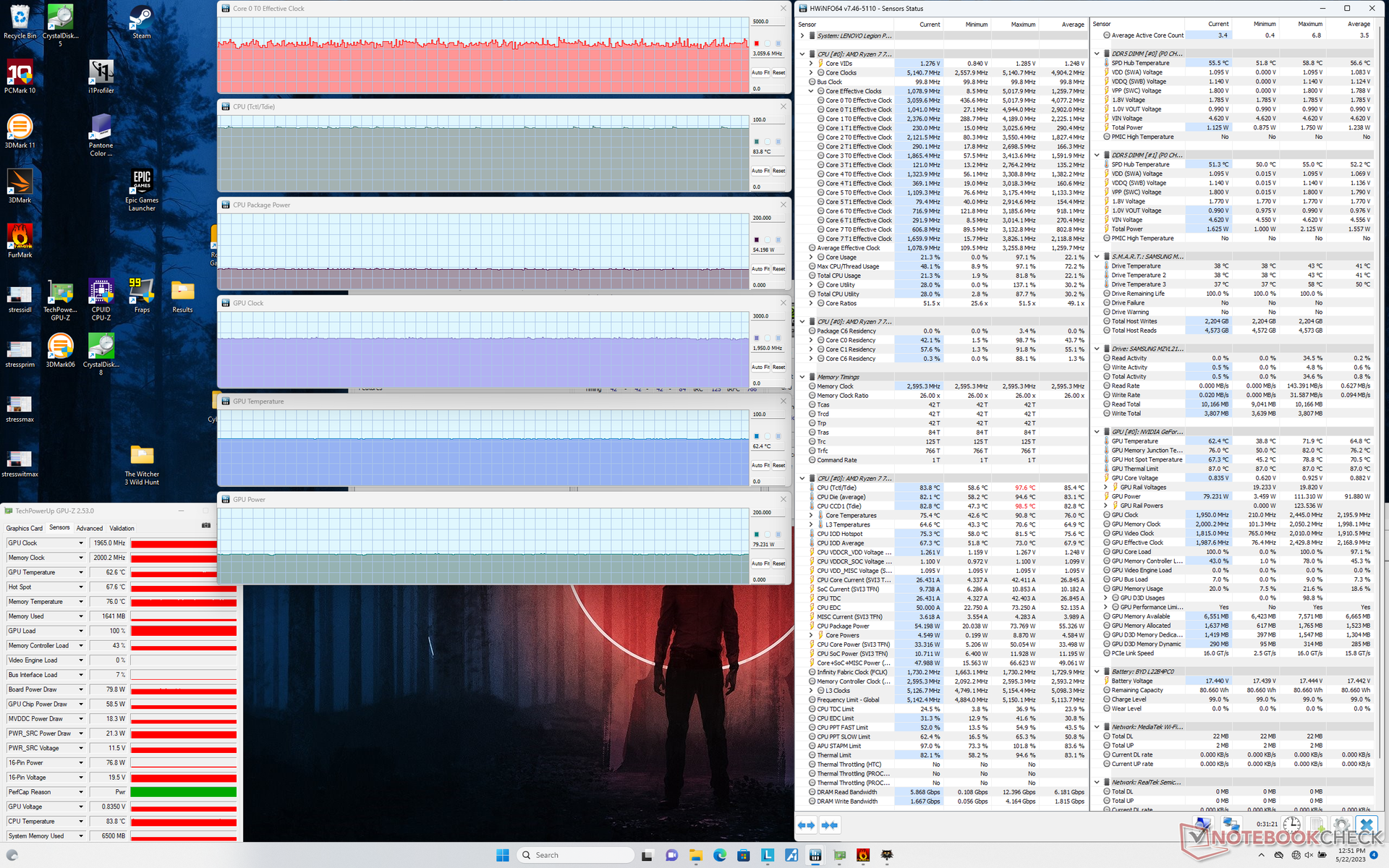
Task: Click the network computers remote icon
Action: tap(1231, 825)
